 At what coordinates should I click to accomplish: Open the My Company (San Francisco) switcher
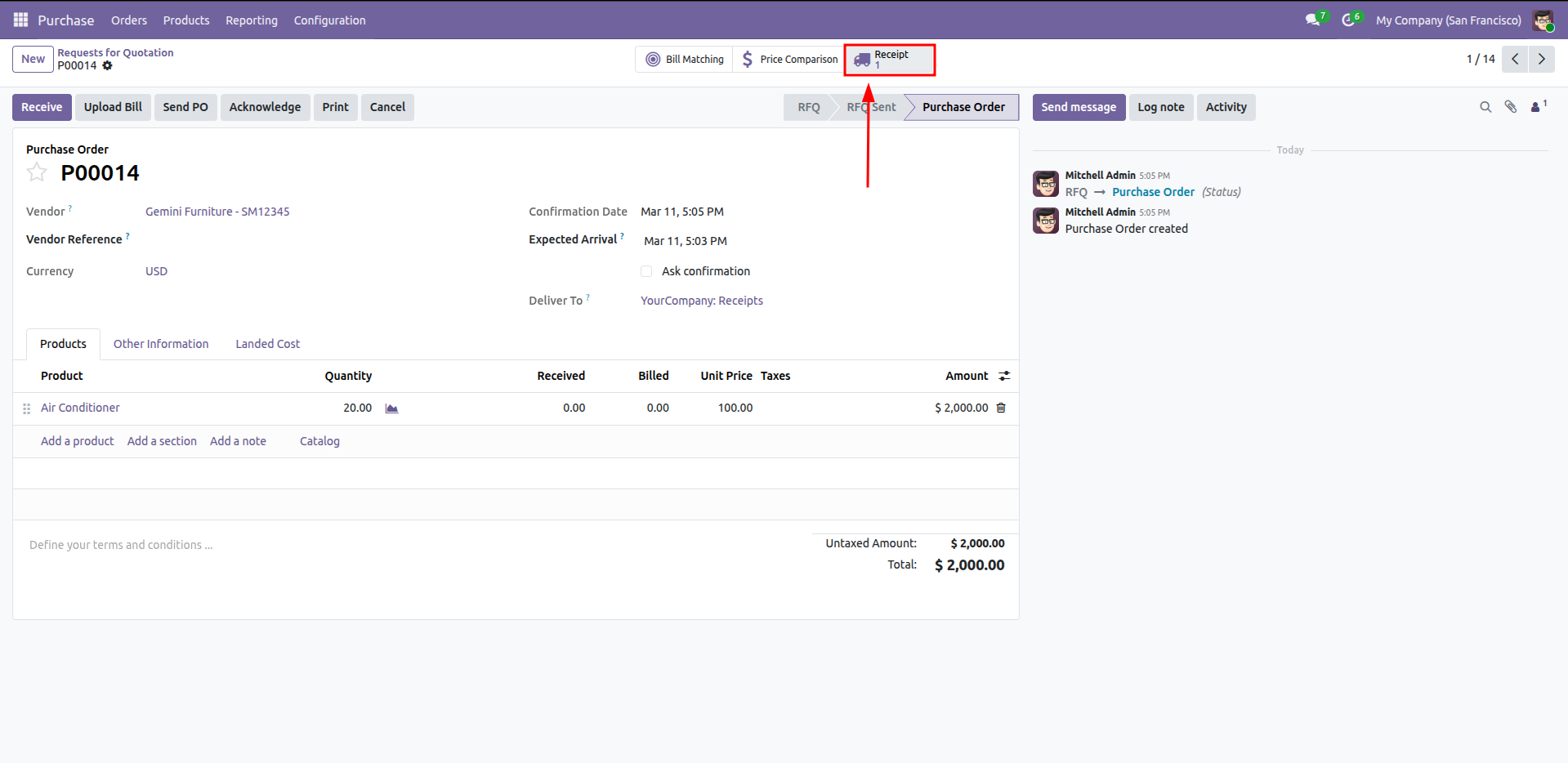tap(1448, 20)
